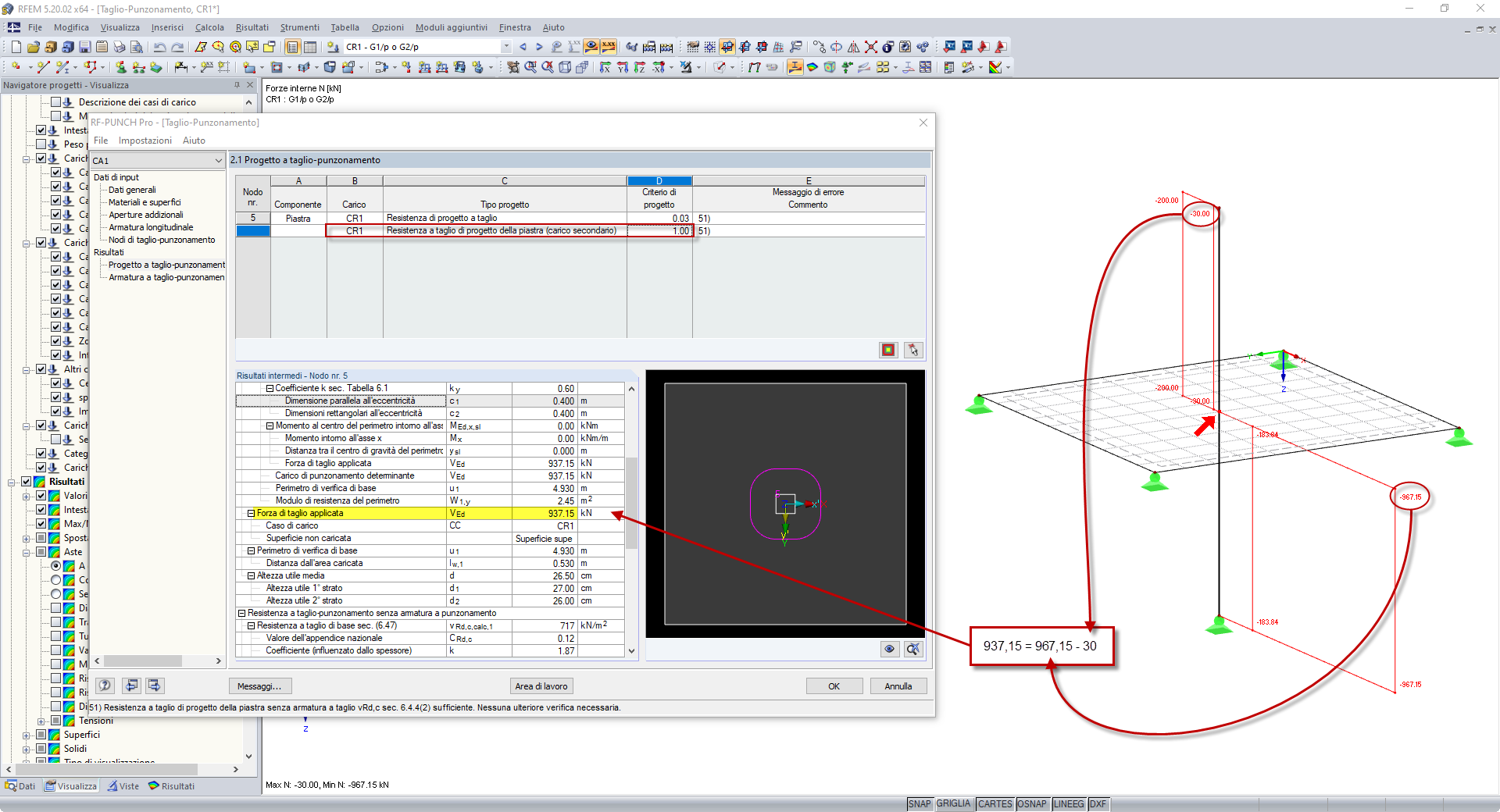This screenshot has height=812, width=1500.
Task: Open the load case CR1 - G1/p combo box
Action: pos(427,47)
